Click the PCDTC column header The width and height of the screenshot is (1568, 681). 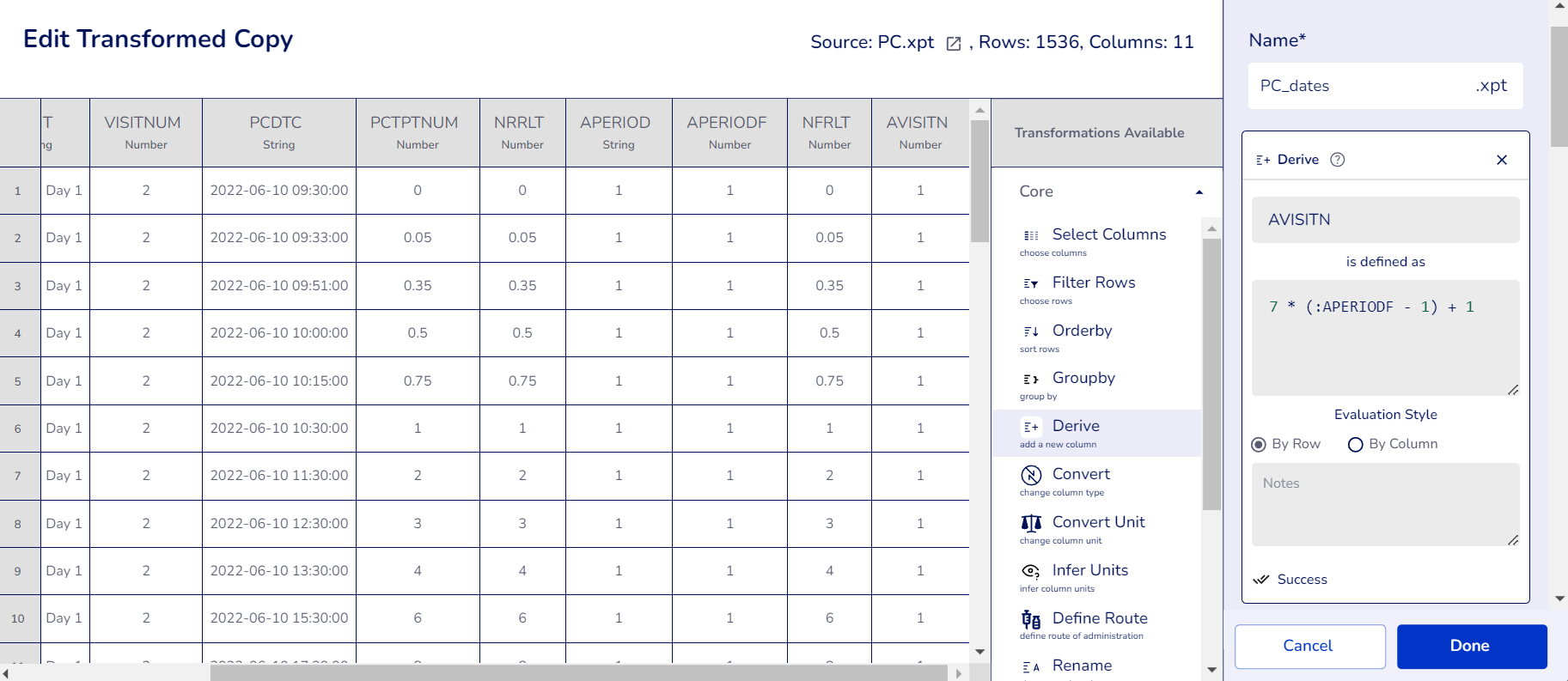tap(279, 132)
